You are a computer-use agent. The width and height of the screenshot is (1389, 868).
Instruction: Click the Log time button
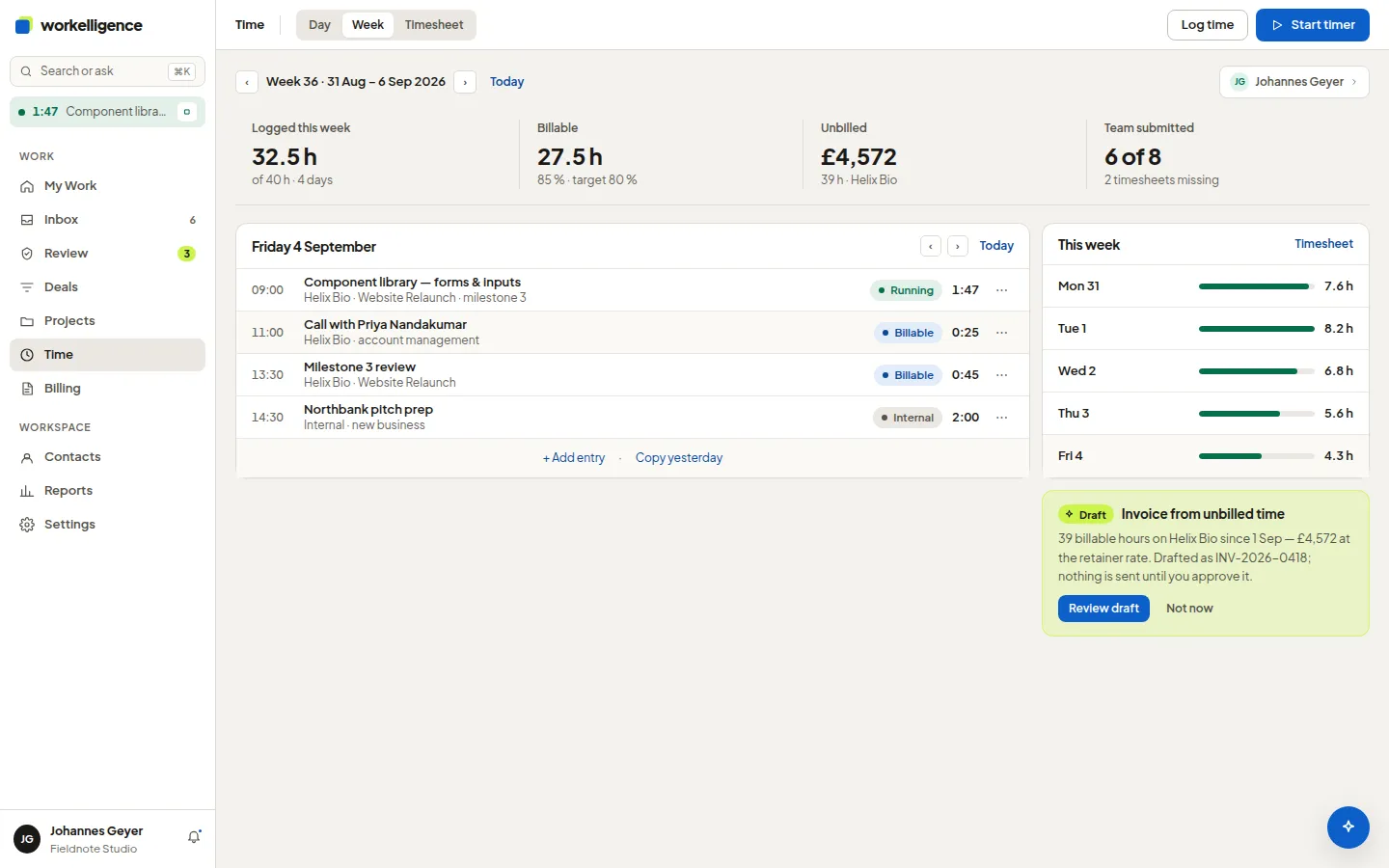pyautogui.click(x=1208, y=25)
